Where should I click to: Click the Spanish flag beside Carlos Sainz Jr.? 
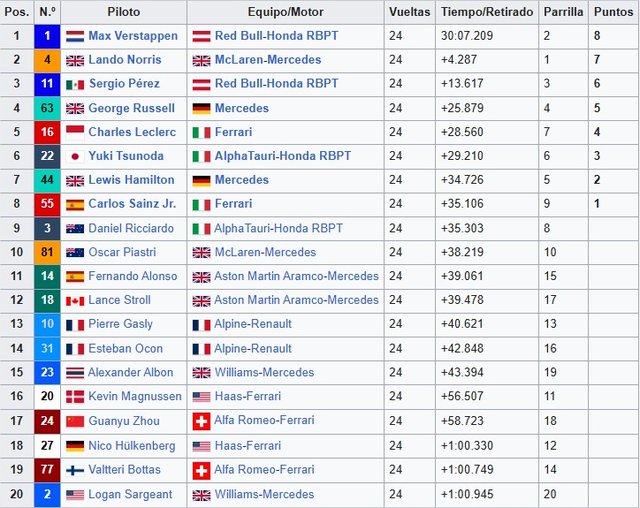click(x=75, y=204)
